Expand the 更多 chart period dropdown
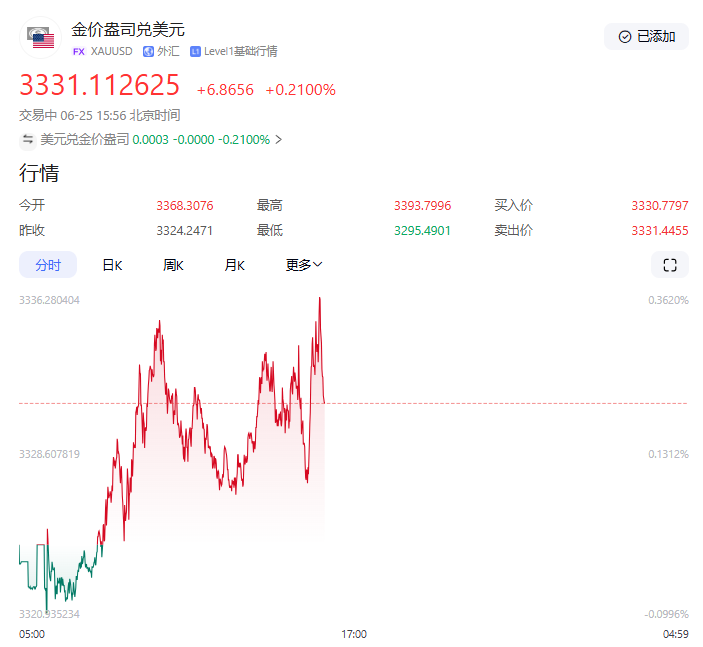Screen dimensions: 703x647 pos(304,265)
